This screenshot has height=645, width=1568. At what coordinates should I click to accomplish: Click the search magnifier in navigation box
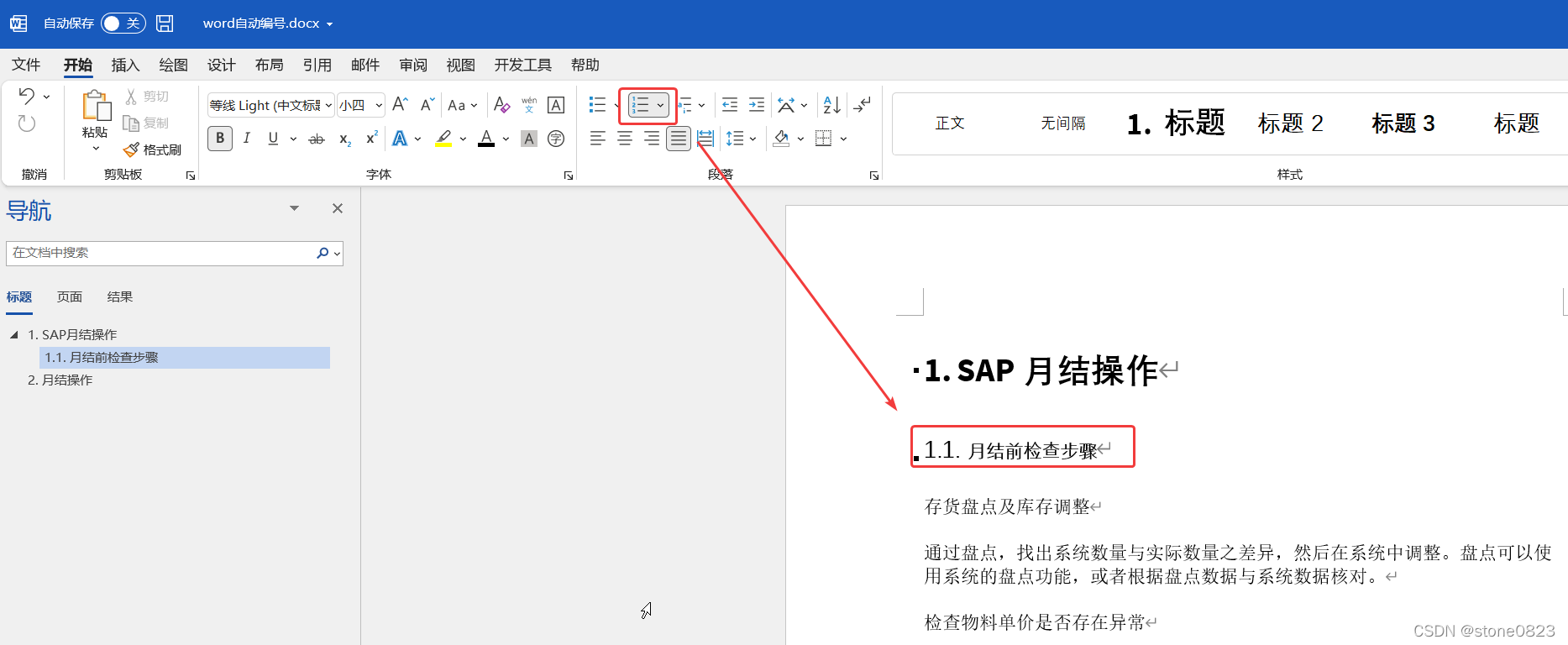[x=323, y=253]
